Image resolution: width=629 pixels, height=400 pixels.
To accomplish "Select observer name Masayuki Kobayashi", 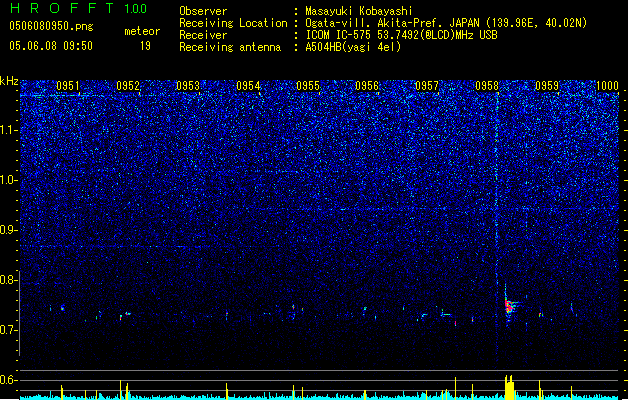I will point(359,11).
